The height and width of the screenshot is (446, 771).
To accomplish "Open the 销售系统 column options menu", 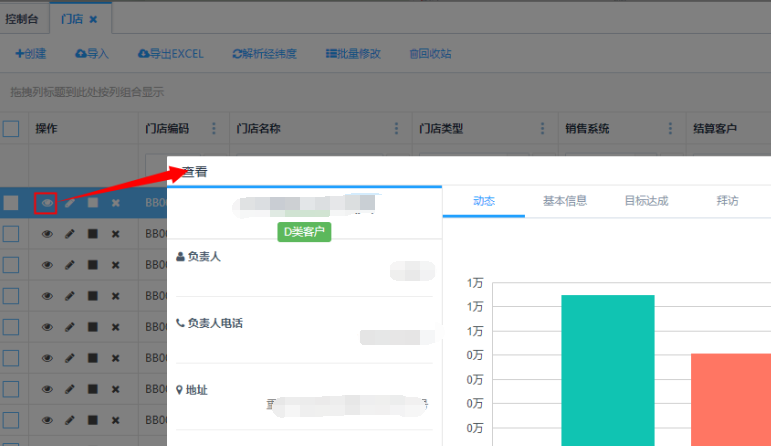I will tap(670, 128).
